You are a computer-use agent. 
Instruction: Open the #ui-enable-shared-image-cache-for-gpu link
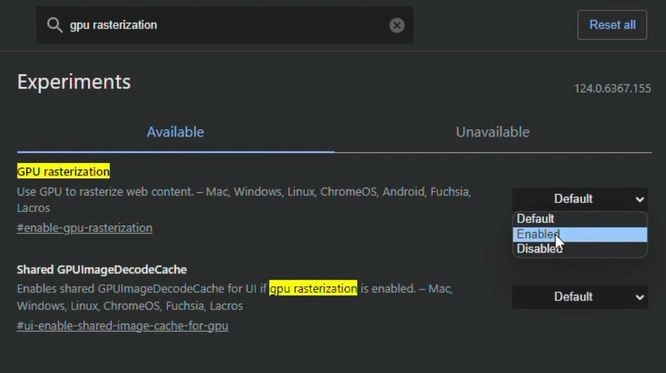(122, 326)
